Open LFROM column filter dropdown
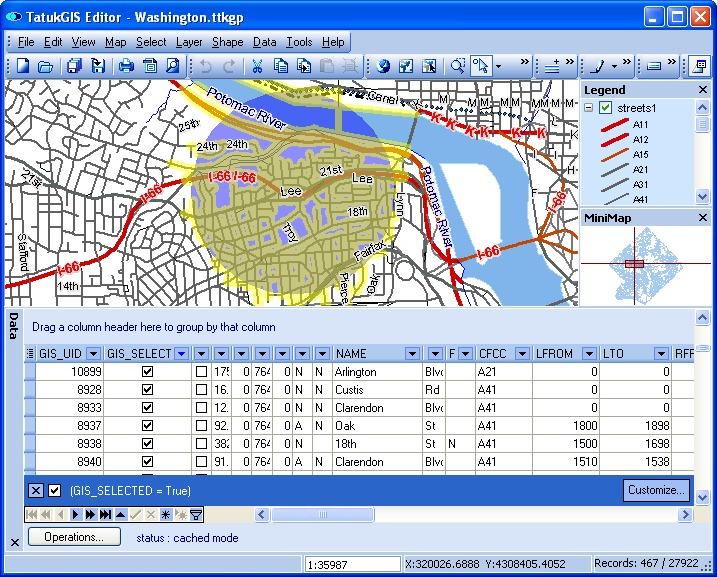 click(x=589, y=354)
